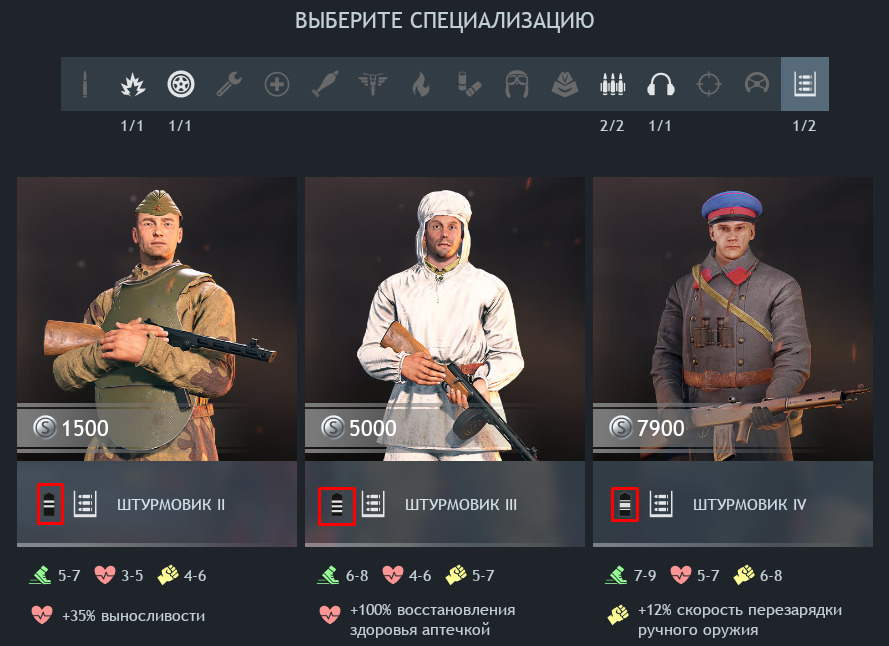The image size is (889, 646).
Task: Click the Штурмовик IV name label
Action: [750, 504]
